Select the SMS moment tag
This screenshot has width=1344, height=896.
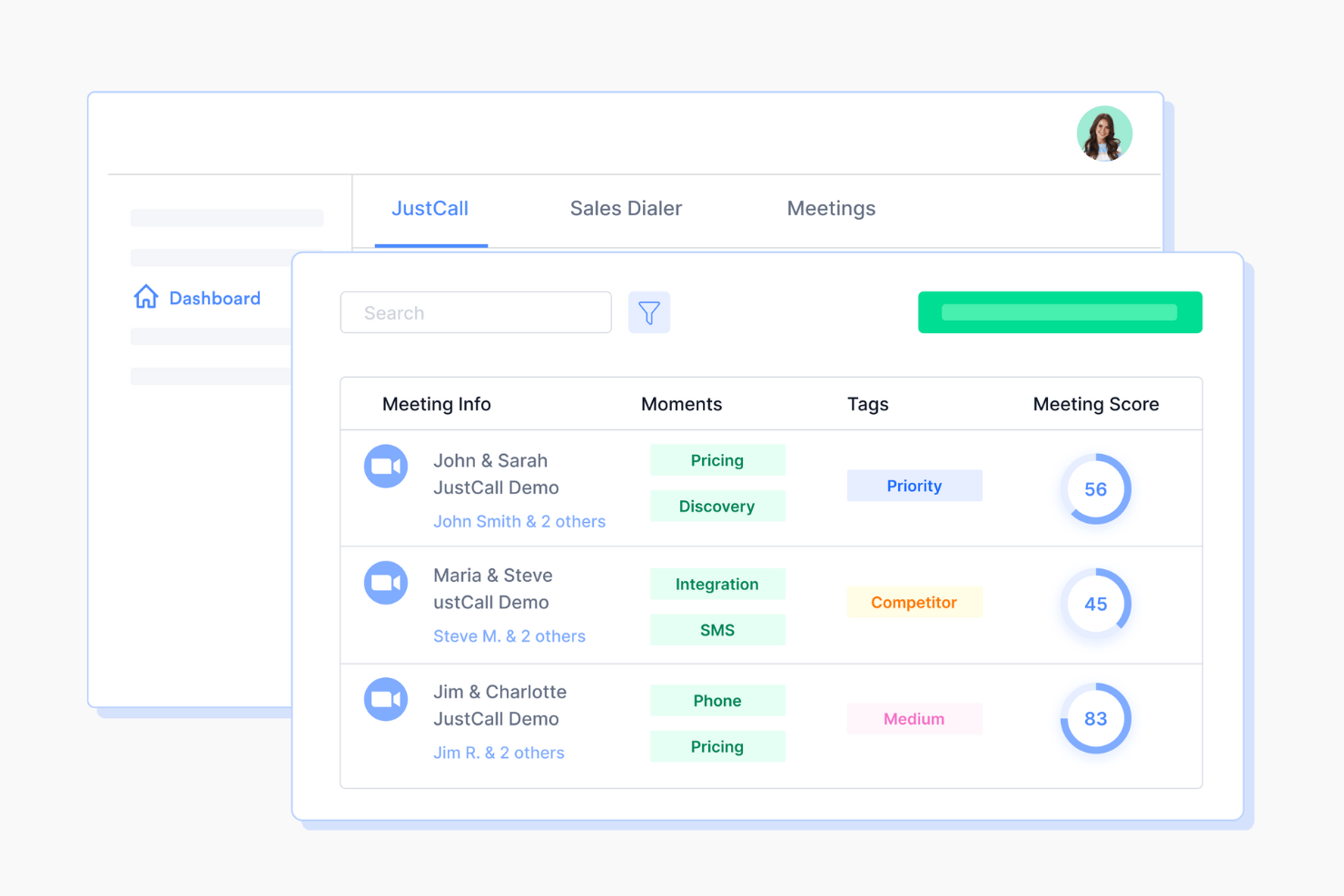pos(717,630)
